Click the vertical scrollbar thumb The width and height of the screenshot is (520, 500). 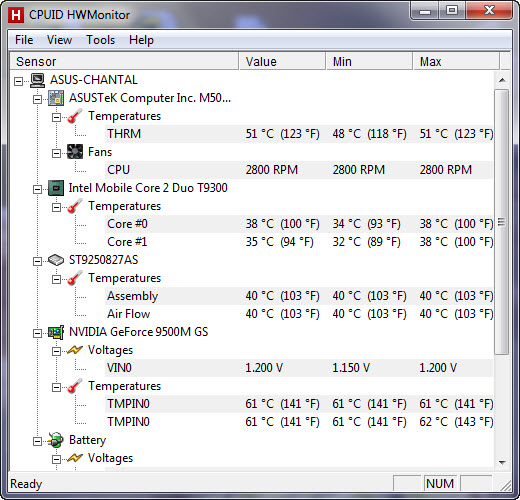502,222
